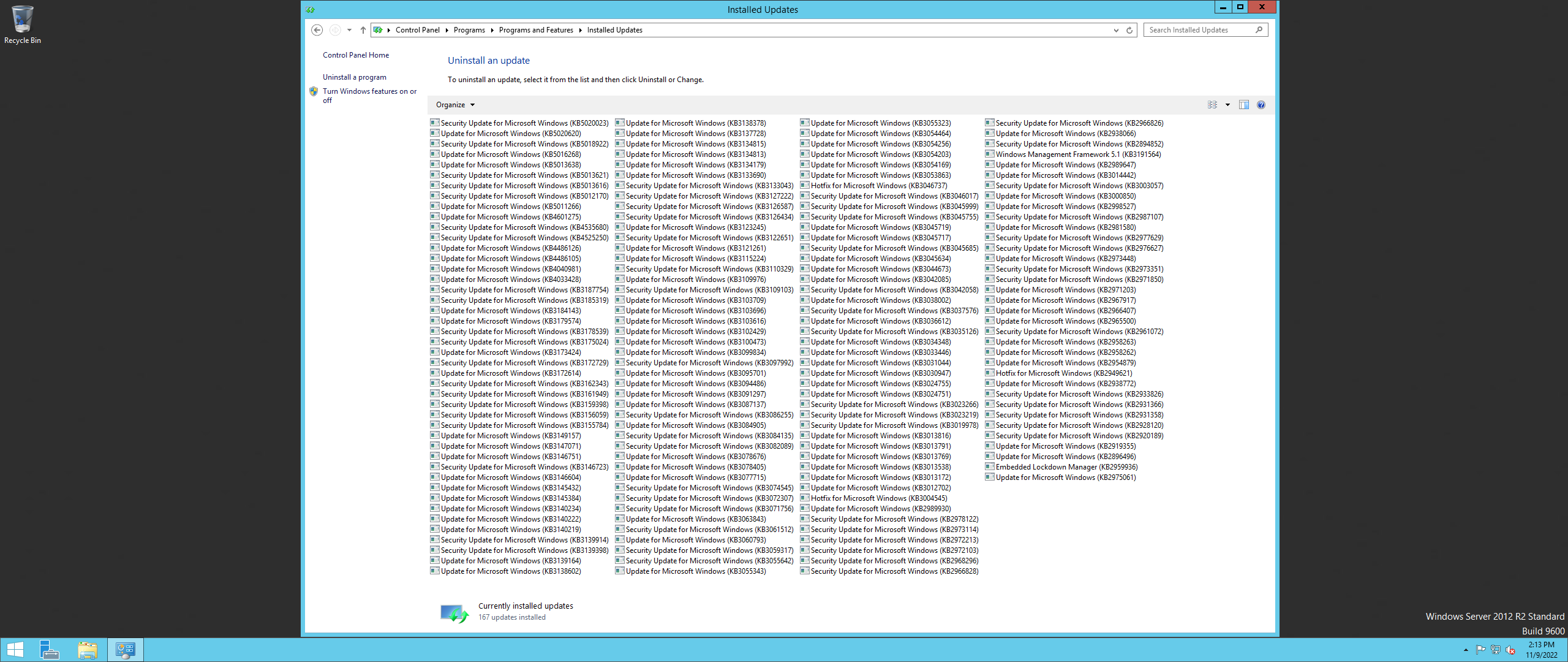
Task: Select Programs and Features breadcrumb
Action: [x=536, y=30]
